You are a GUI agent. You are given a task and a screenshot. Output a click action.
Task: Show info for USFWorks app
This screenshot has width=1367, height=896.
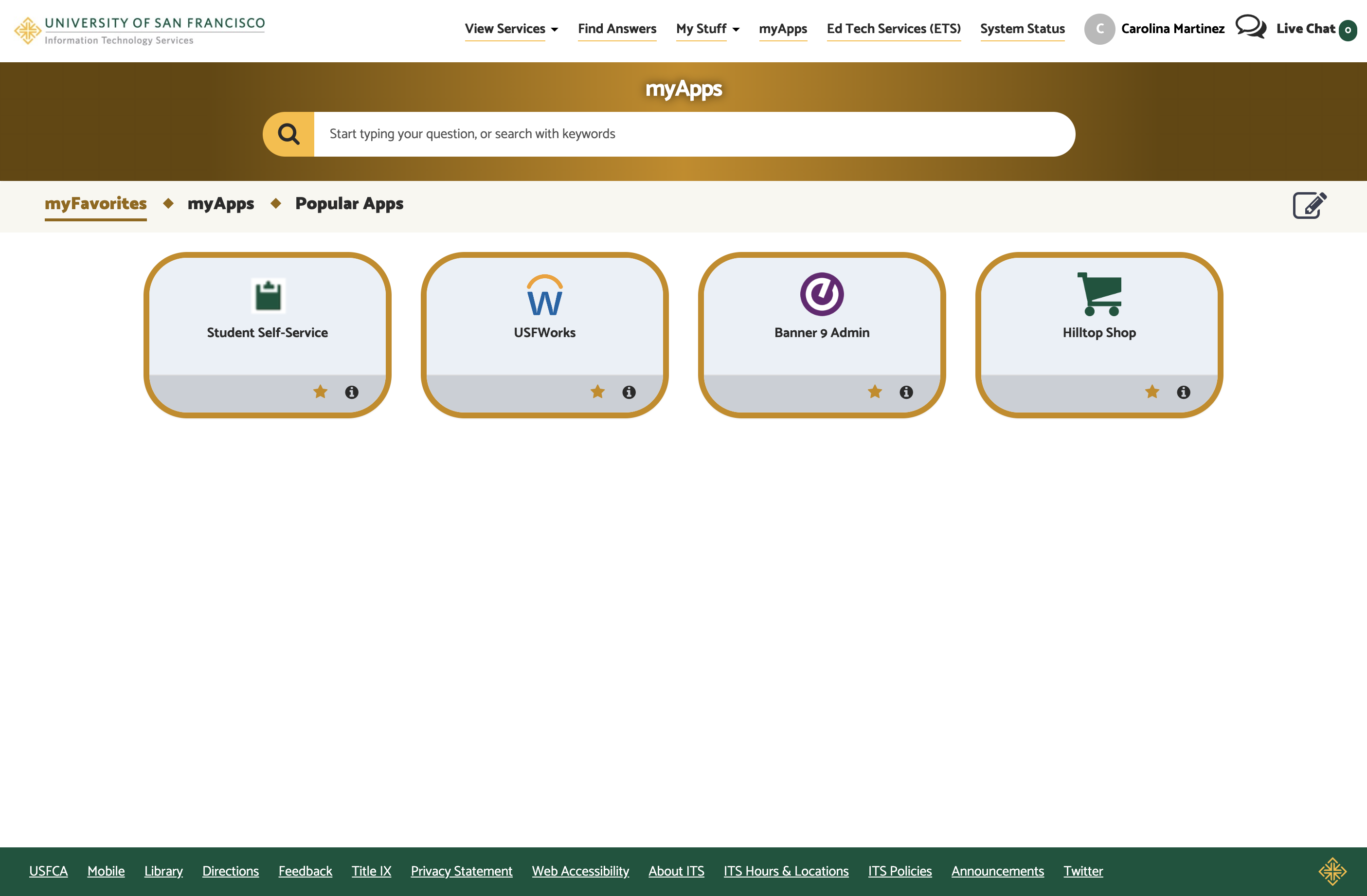tap(629, 392)
